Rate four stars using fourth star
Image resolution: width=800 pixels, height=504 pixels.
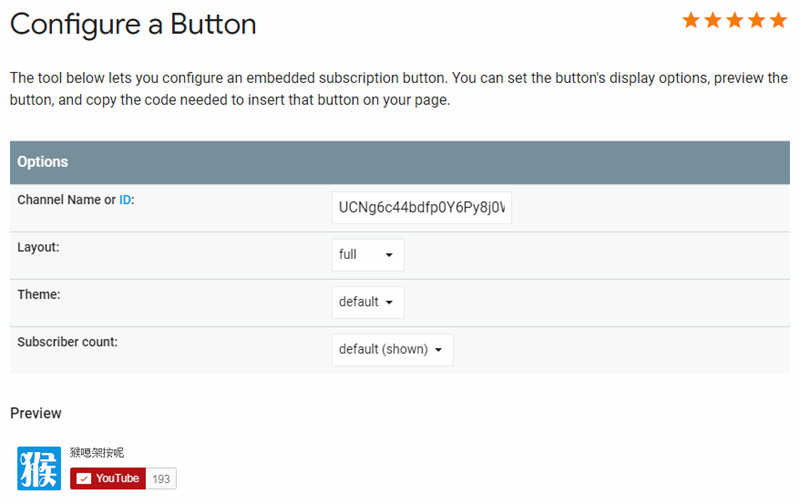pyautogui.click(x=757, y=20)
